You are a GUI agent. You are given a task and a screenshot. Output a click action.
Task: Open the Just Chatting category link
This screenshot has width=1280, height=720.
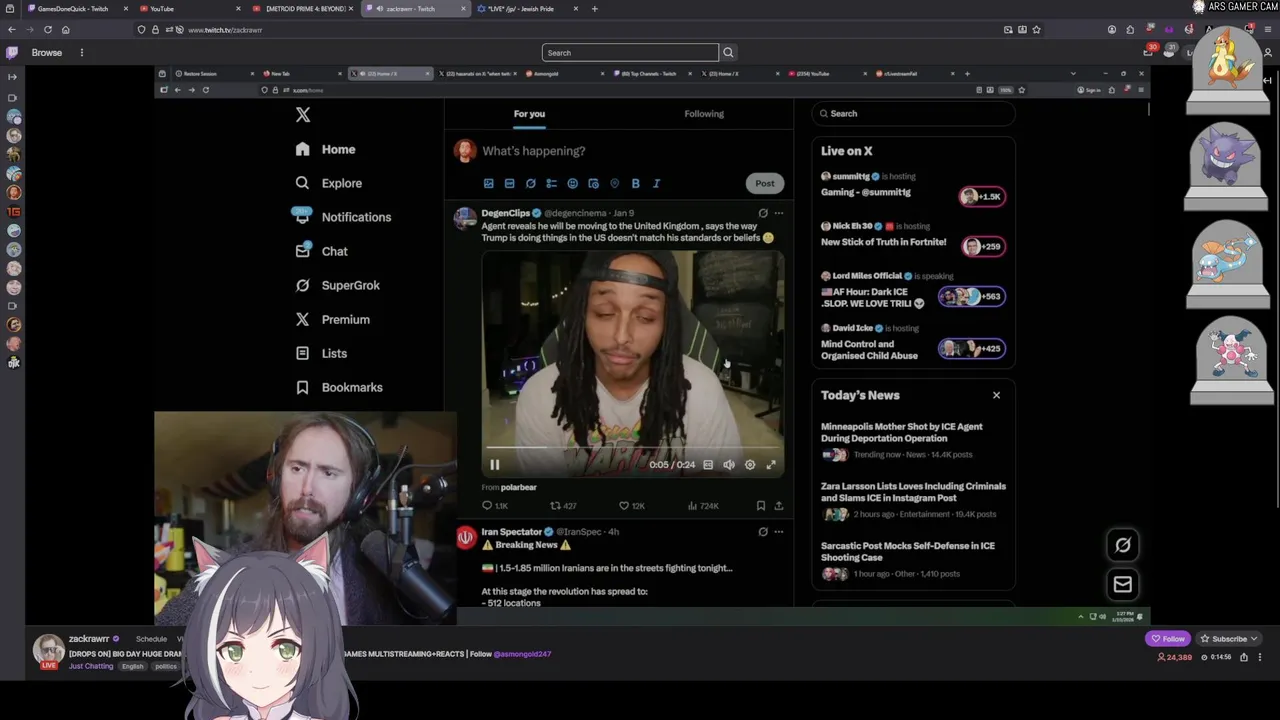click(x=91, y=666)
